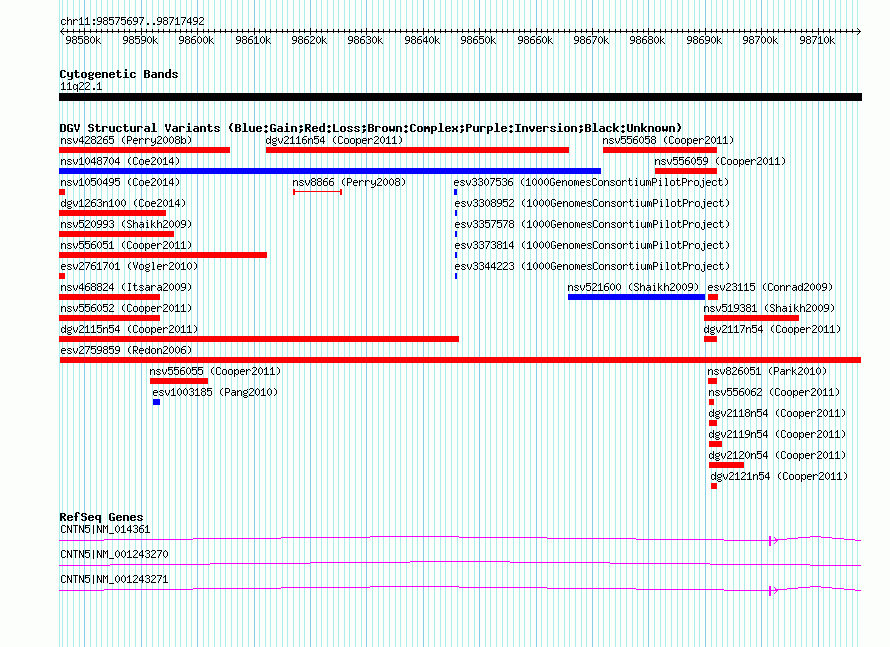Viewport: 890px width, 647px height.
Task: Open nsv556059 (Cooper2011) variant label
Action: coord(720,161)
